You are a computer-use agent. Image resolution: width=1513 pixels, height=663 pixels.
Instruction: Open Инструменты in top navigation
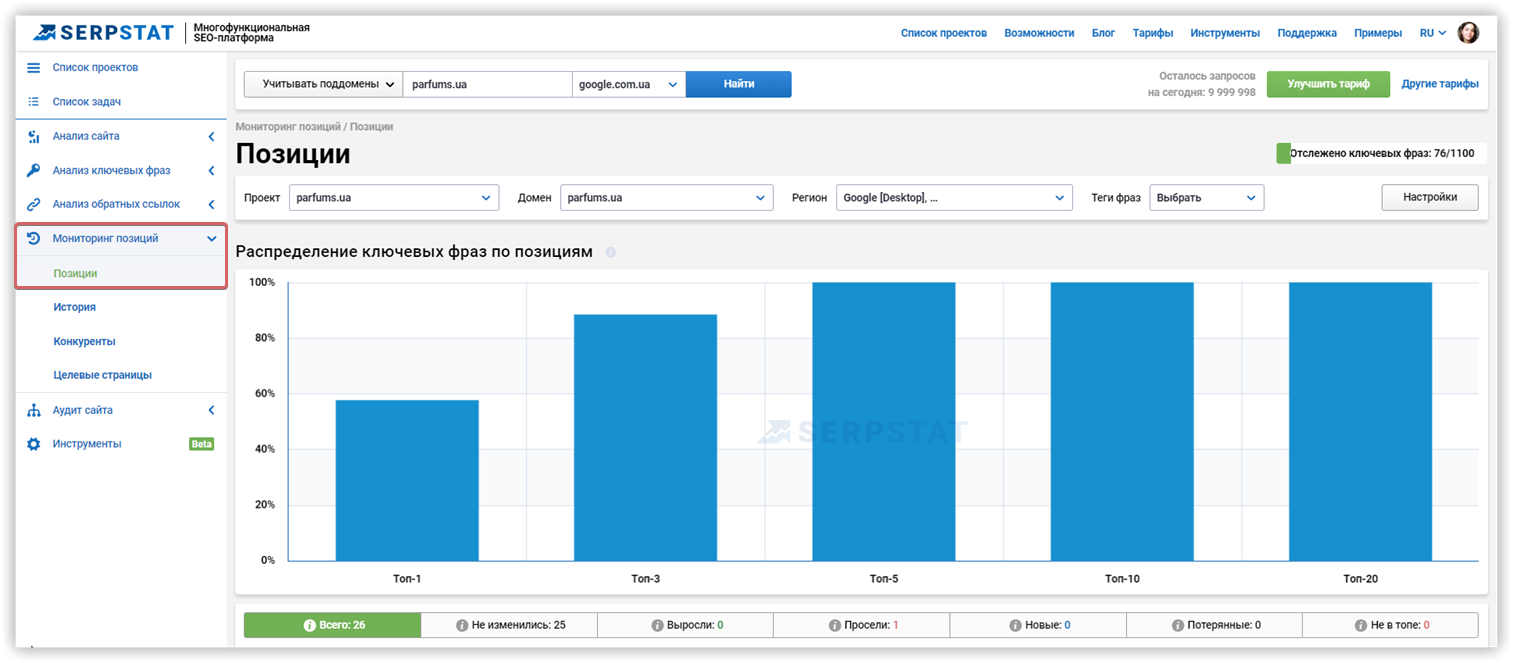coord(1225,33)
